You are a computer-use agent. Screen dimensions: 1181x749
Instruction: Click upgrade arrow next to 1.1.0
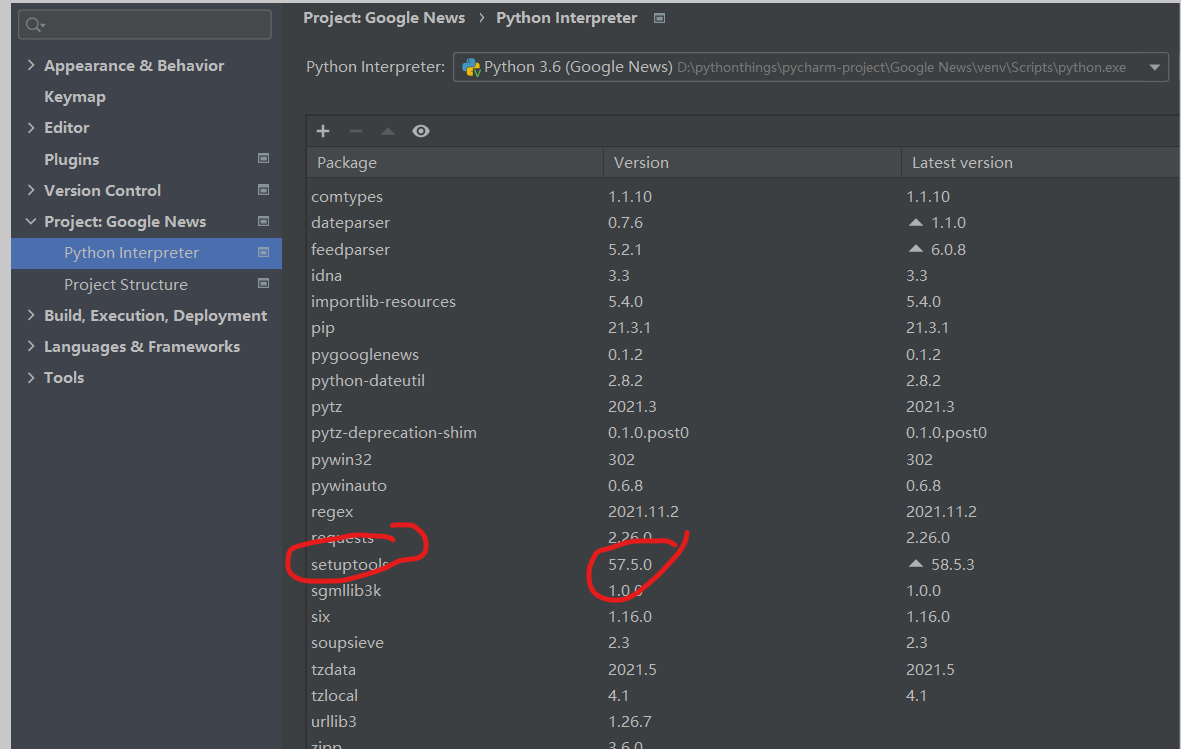pos(916,223)
